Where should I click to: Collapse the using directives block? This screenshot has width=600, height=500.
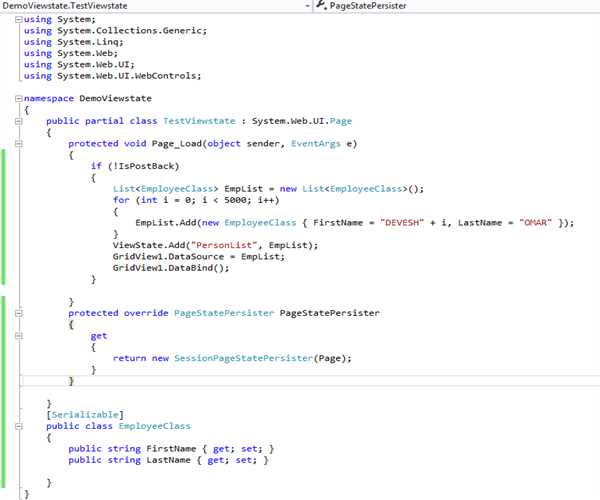(19, 19)
